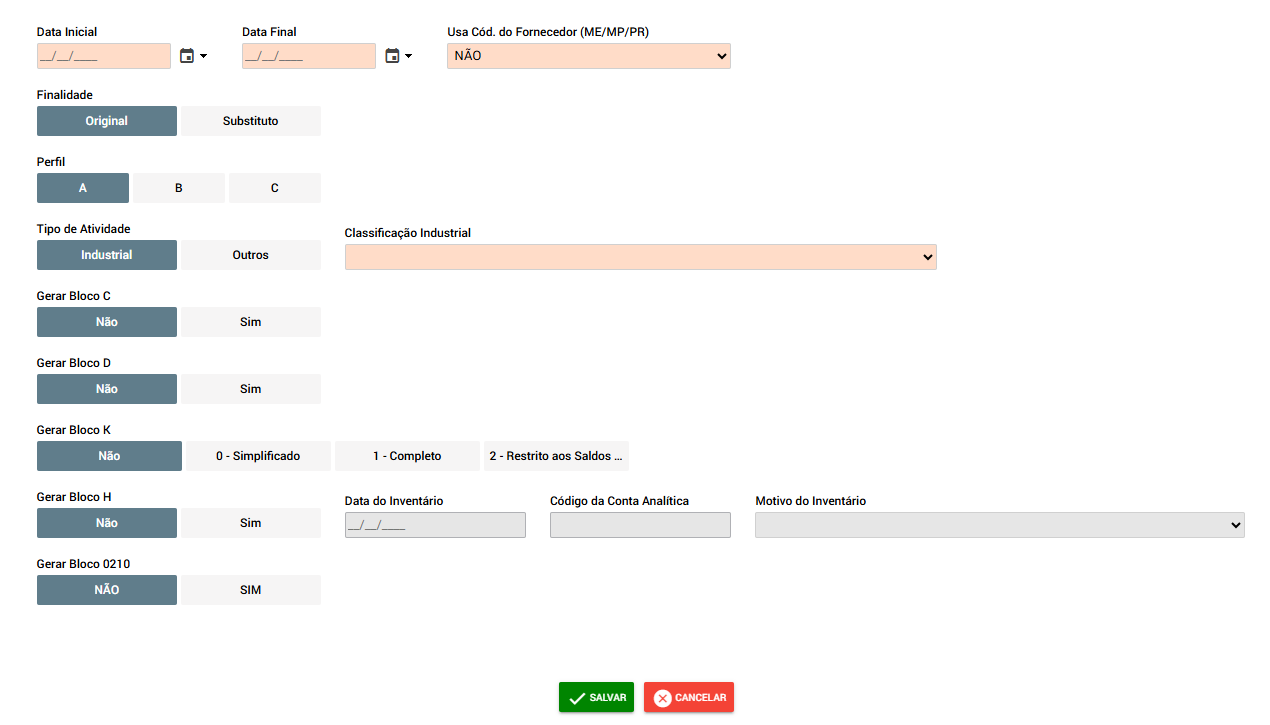Image resolution: width=1270 pixels, height=725 pixels.
Task: Select Perfil C option
Action: (x=275, y=188)
